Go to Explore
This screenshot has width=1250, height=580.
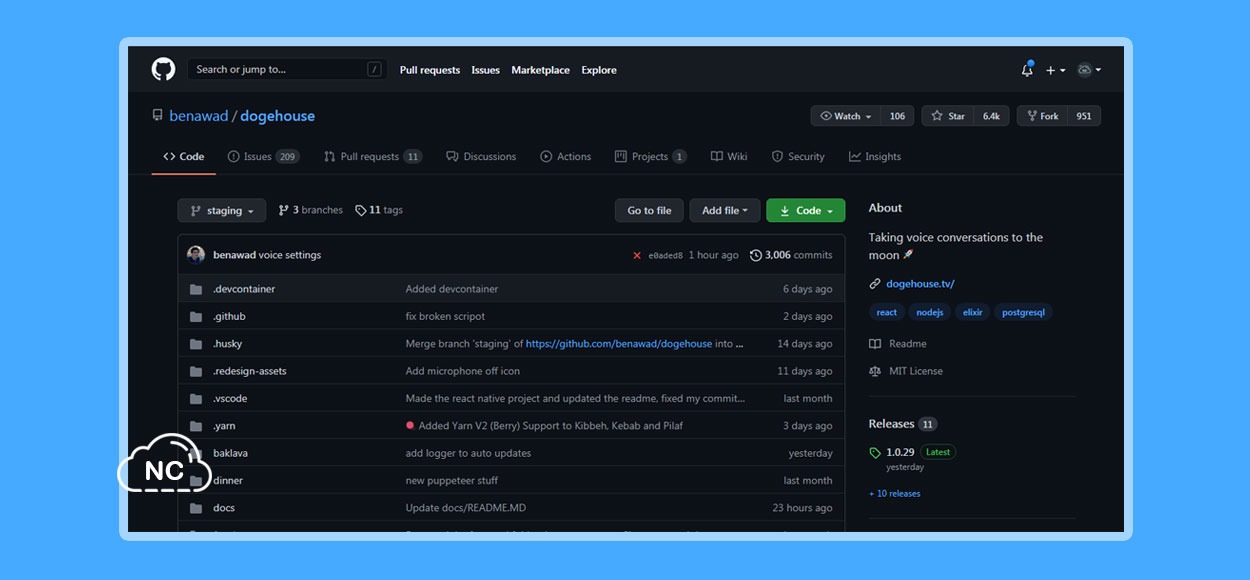599,70
